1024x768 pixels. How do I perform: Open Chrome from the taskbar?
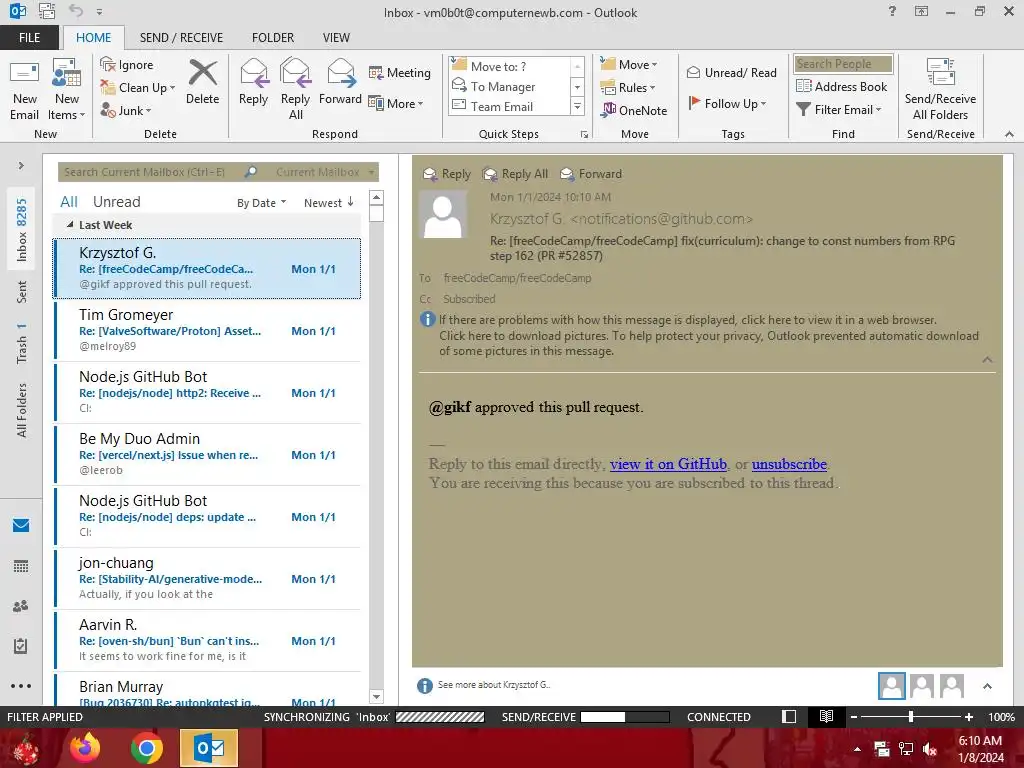(147, 748)
